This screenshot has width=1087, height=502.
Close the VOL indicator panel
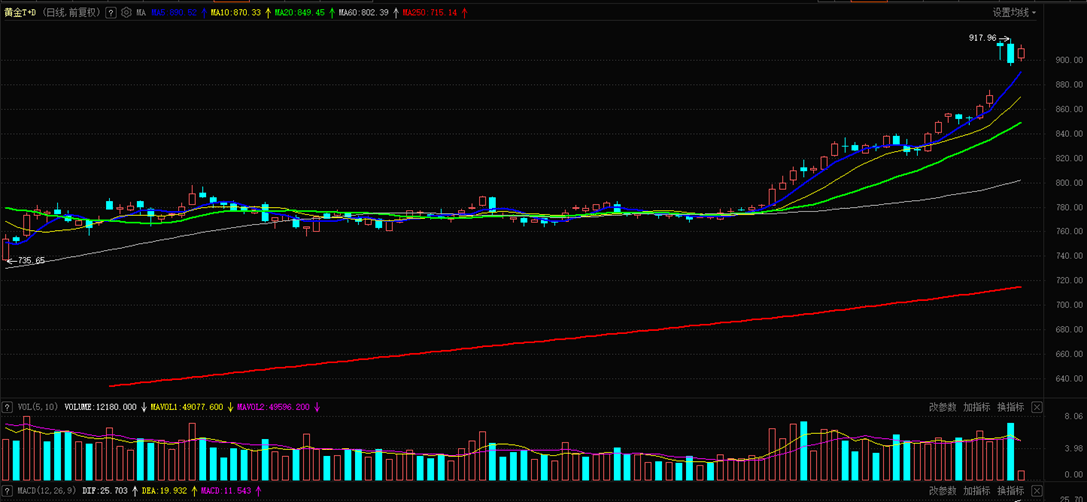pos(1037,407)
